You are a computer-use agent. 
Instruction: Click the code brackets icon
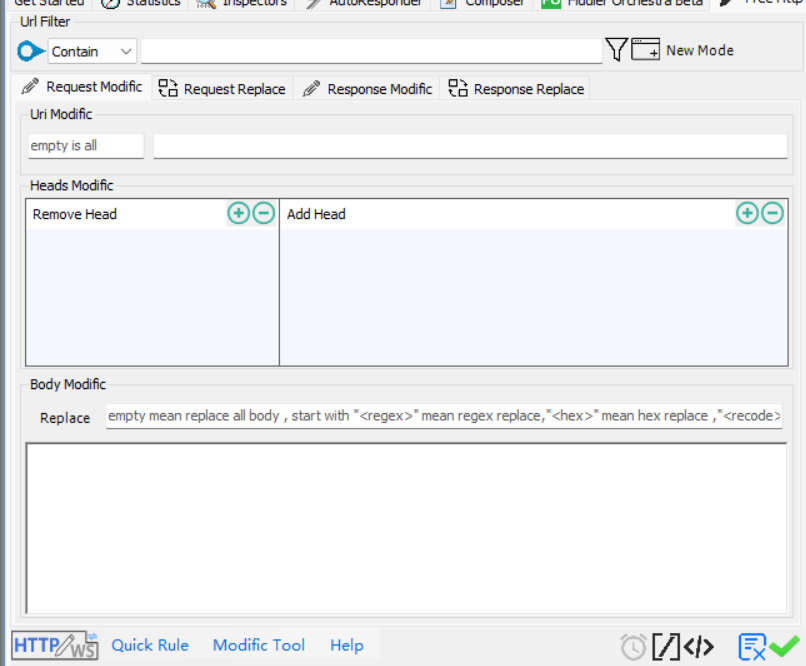click(699, 647)
